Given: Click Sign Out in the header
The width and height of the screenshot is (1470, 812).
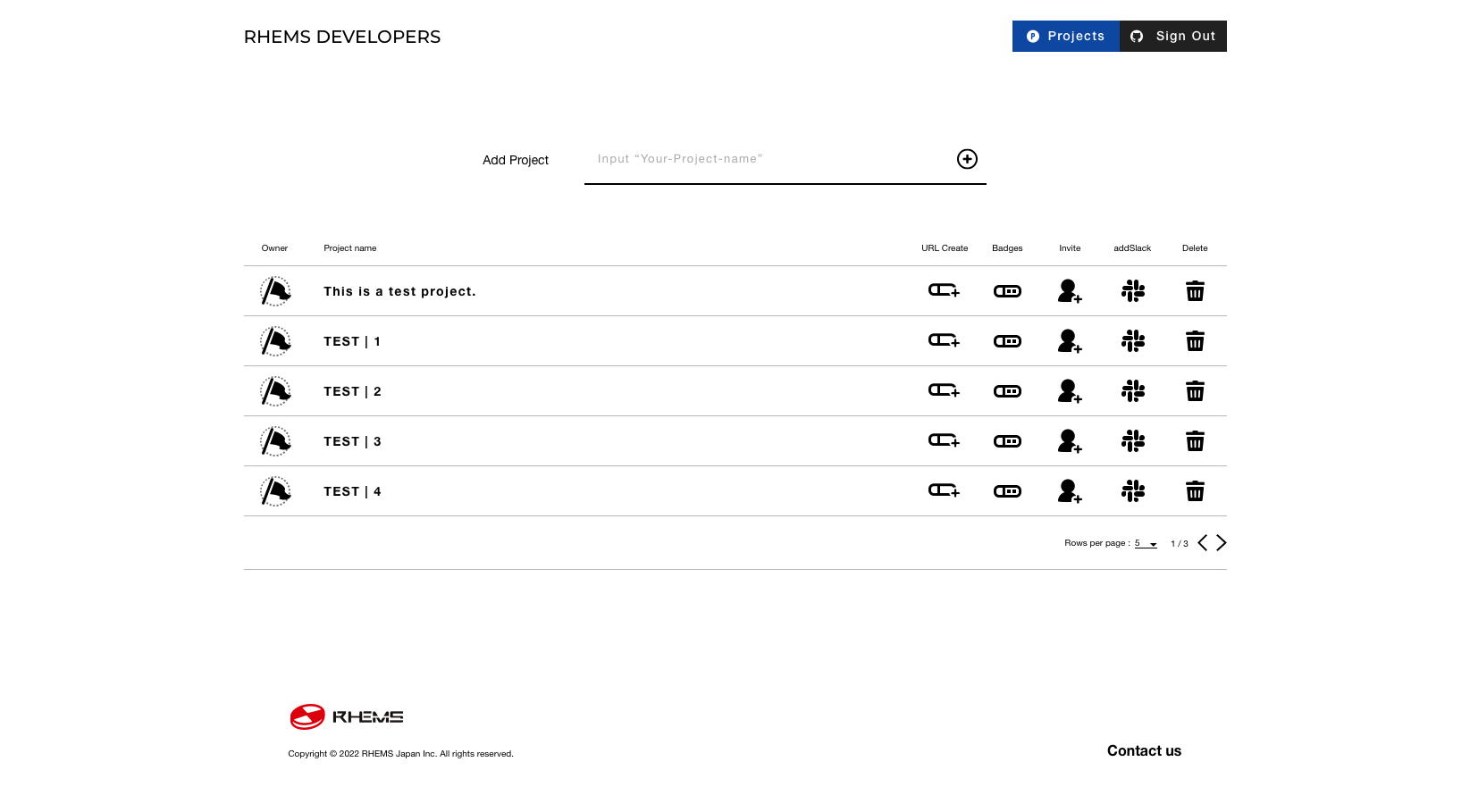Looking at the screenshot, I should click(1172, 37).
